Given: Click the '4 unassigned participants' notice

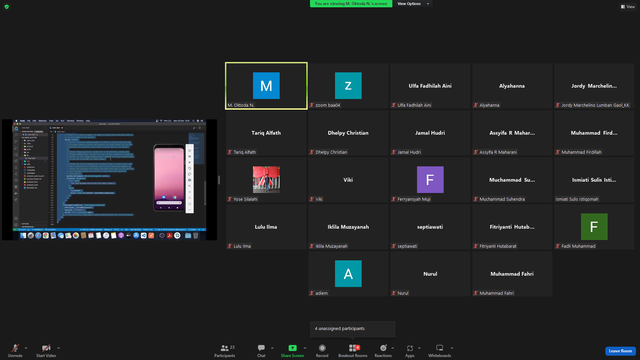Looking at the screenshot, I should point(352,329).
